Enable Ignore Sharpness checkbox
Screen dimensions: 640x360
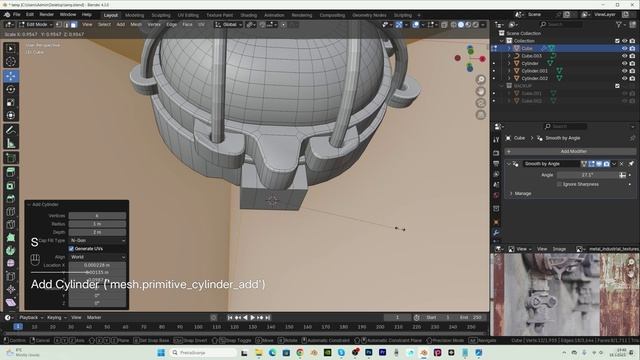pos(560,184)
